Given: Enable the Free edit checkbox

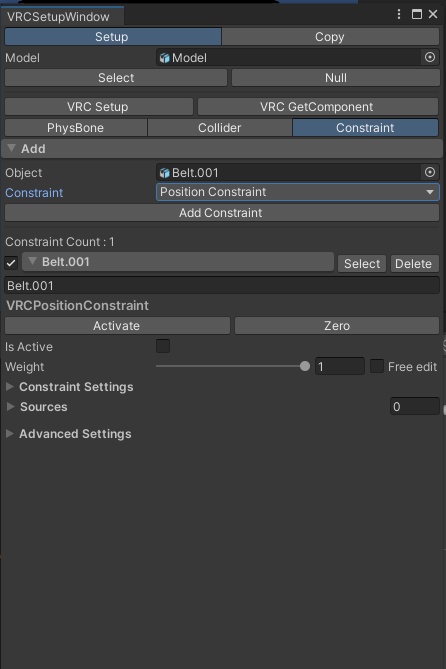Looking at the screenshot, I should pyautogui.click(x=376, y=366).
